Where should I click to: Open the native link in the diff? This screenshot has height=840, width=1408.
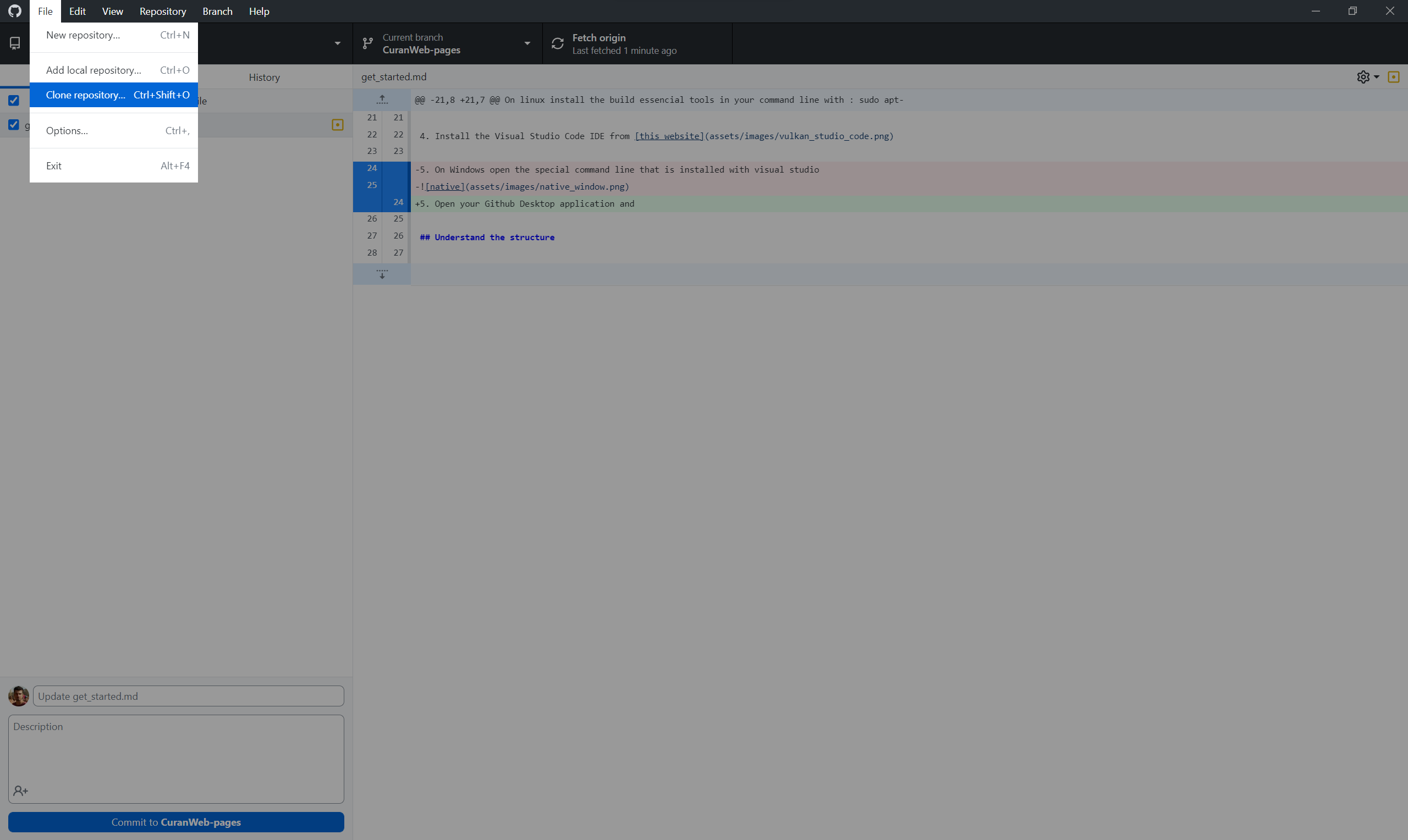[x=444, y=186]
